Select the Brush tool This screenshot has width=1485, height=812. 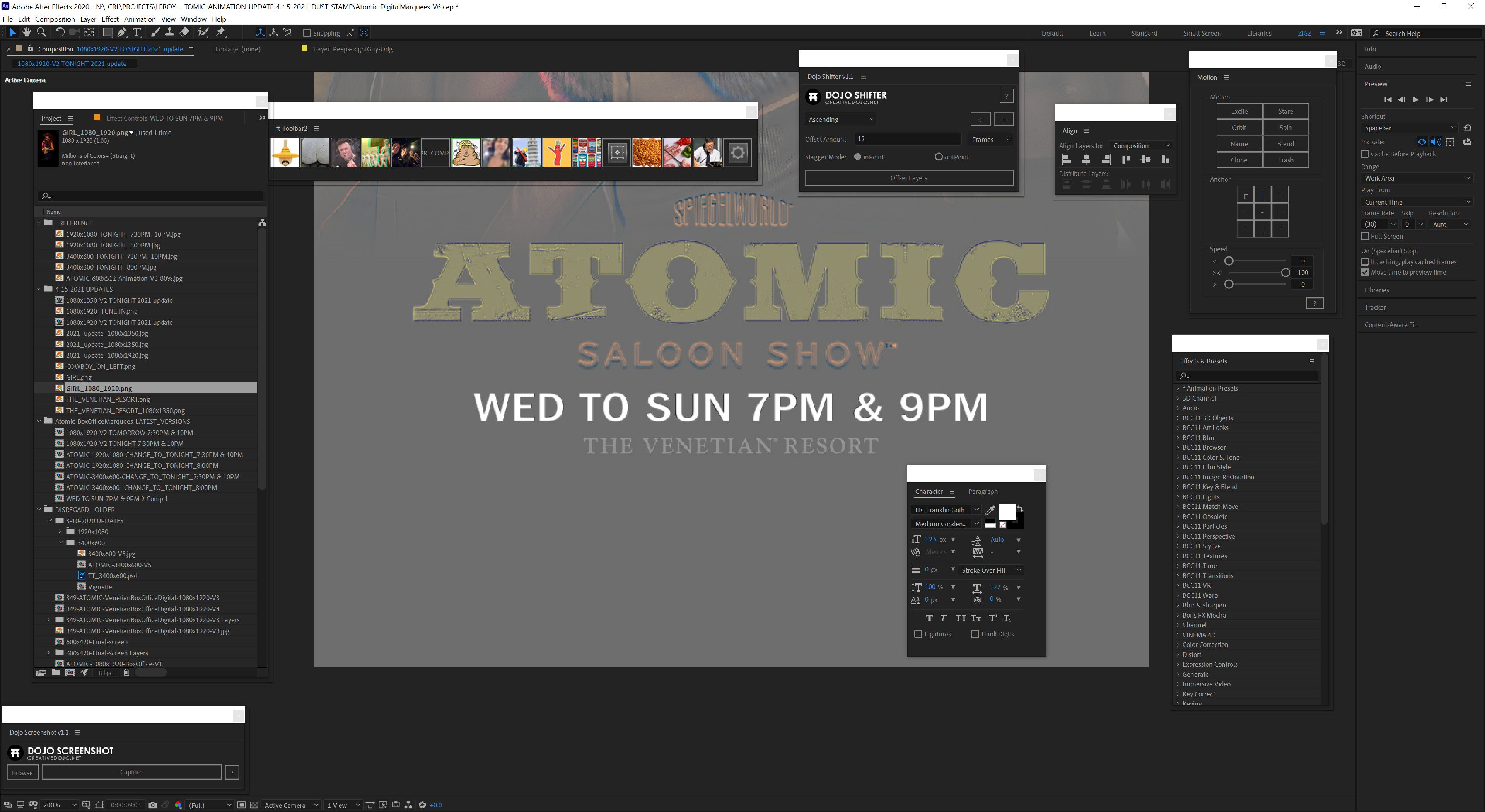[x=155, y=33]
